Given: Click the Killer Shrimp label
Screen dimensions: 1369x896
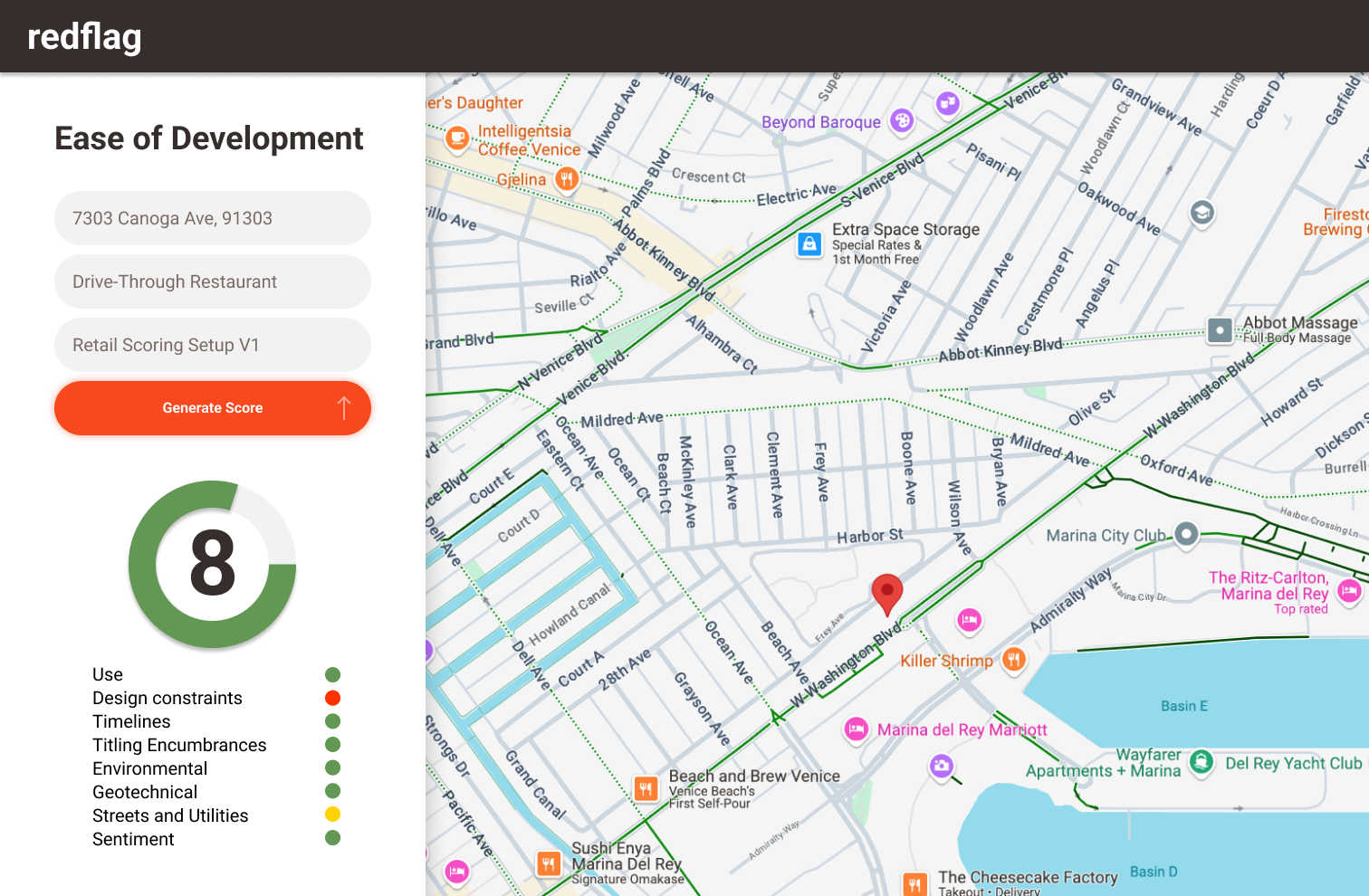Looking at the screenshot, I should pyautogui.click(x=946, y=661).
